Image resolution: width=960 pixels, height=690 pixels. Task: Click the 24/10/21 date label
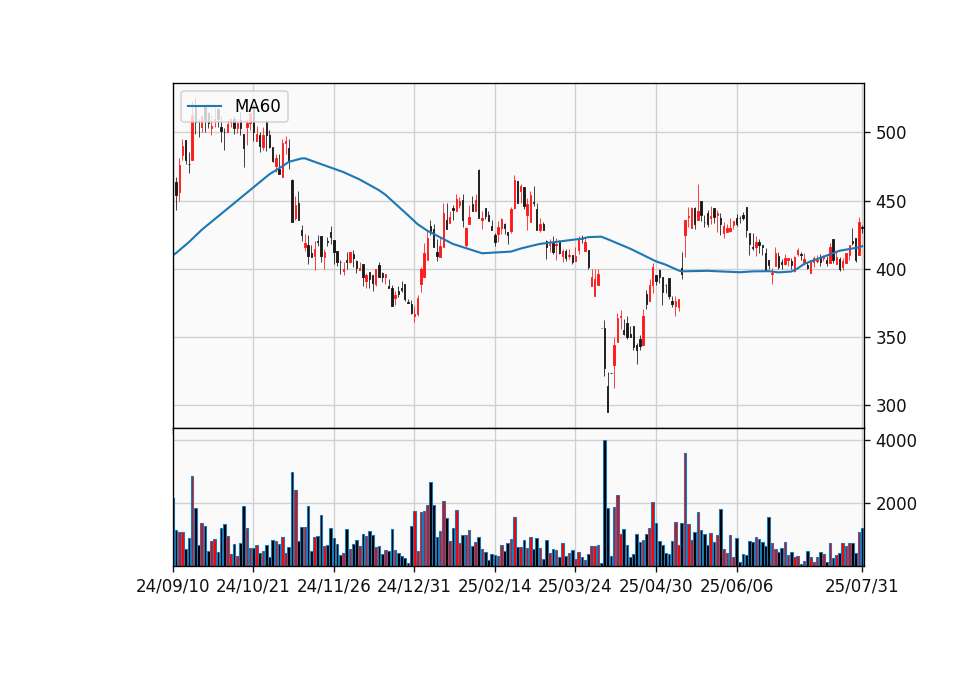[x=253, y=586]
